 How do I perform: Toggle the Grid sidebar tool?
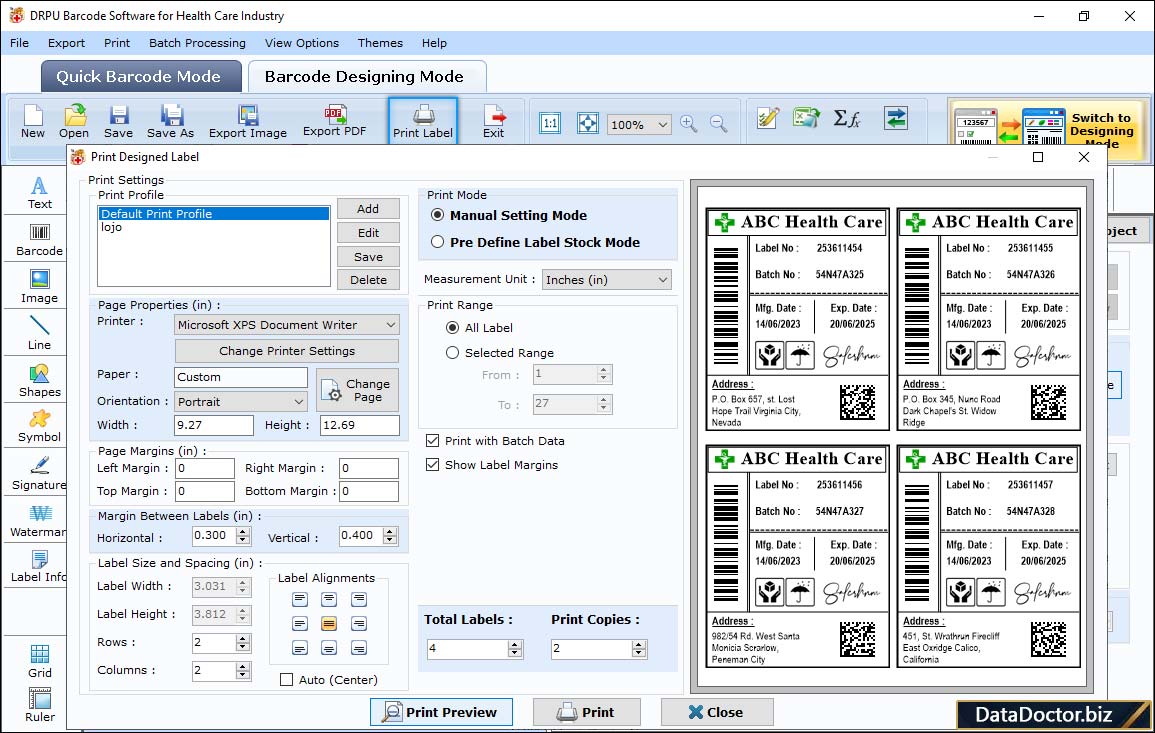39,662
